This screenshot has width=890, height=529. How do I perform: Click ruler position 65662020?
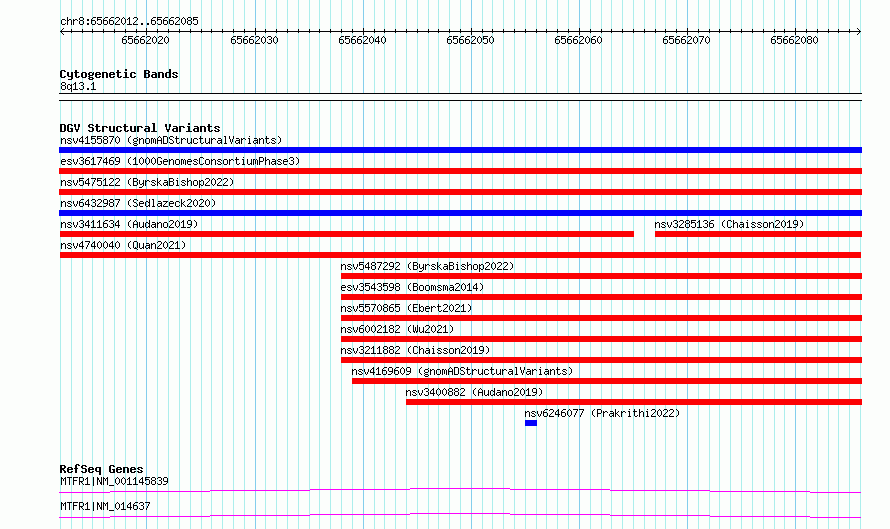pyautogui.click(x=145, y=40)
